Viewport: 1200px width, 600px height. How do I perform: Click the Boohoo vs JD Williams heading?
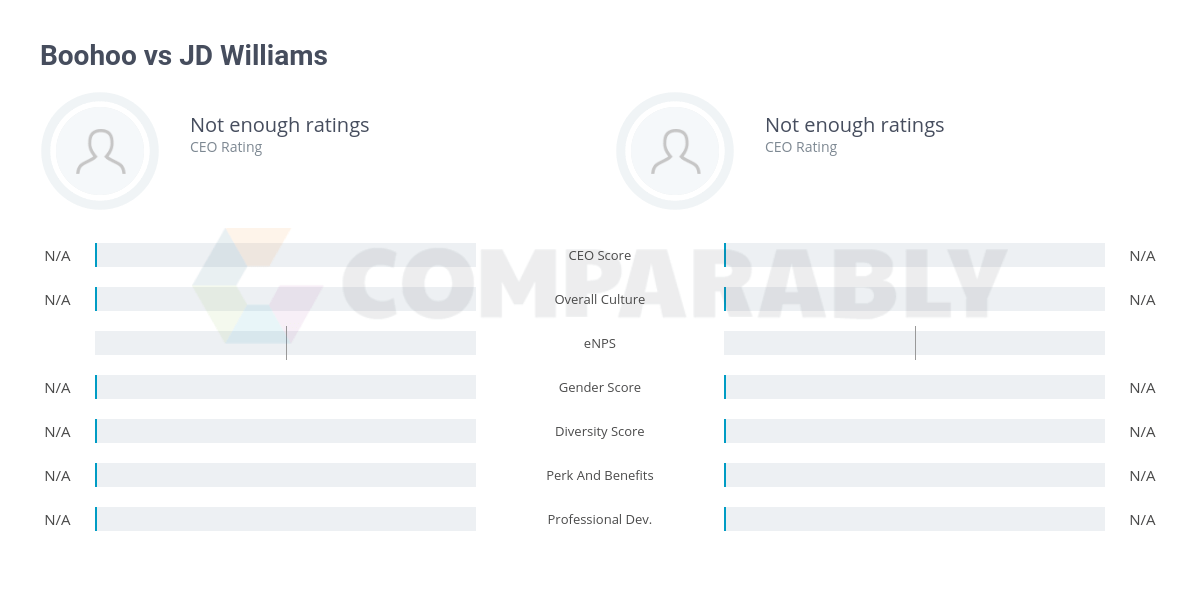[184, 56]
